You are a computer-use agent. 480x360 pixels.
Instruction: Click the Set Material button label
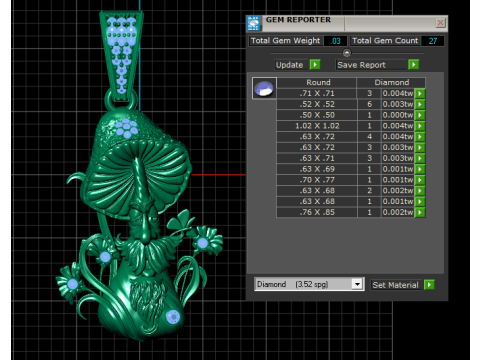(395, 285)
